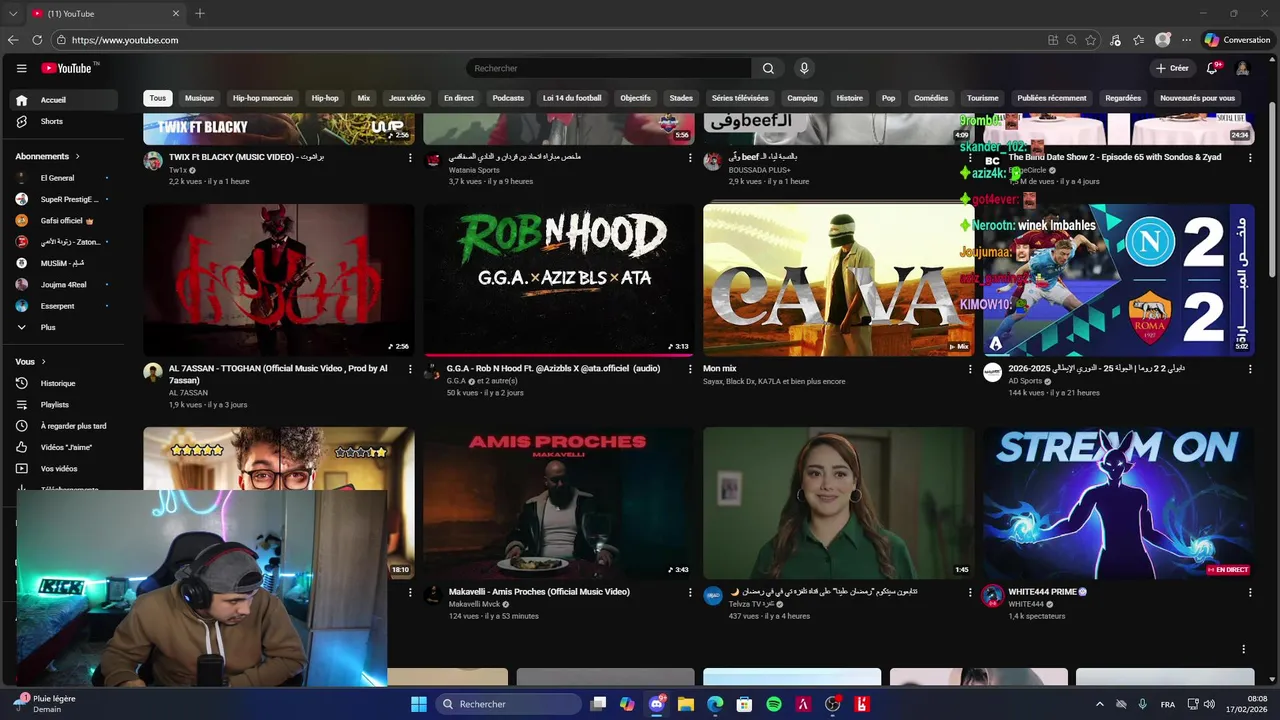
Task: Expand the Vous section
Action: pos(31,362)
